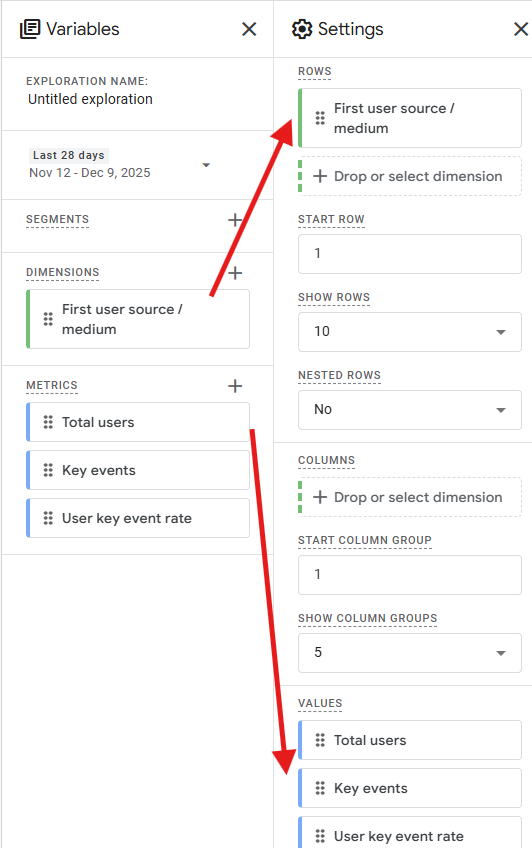Grab drag handle of Total users metric in Variables

(48, 422)
